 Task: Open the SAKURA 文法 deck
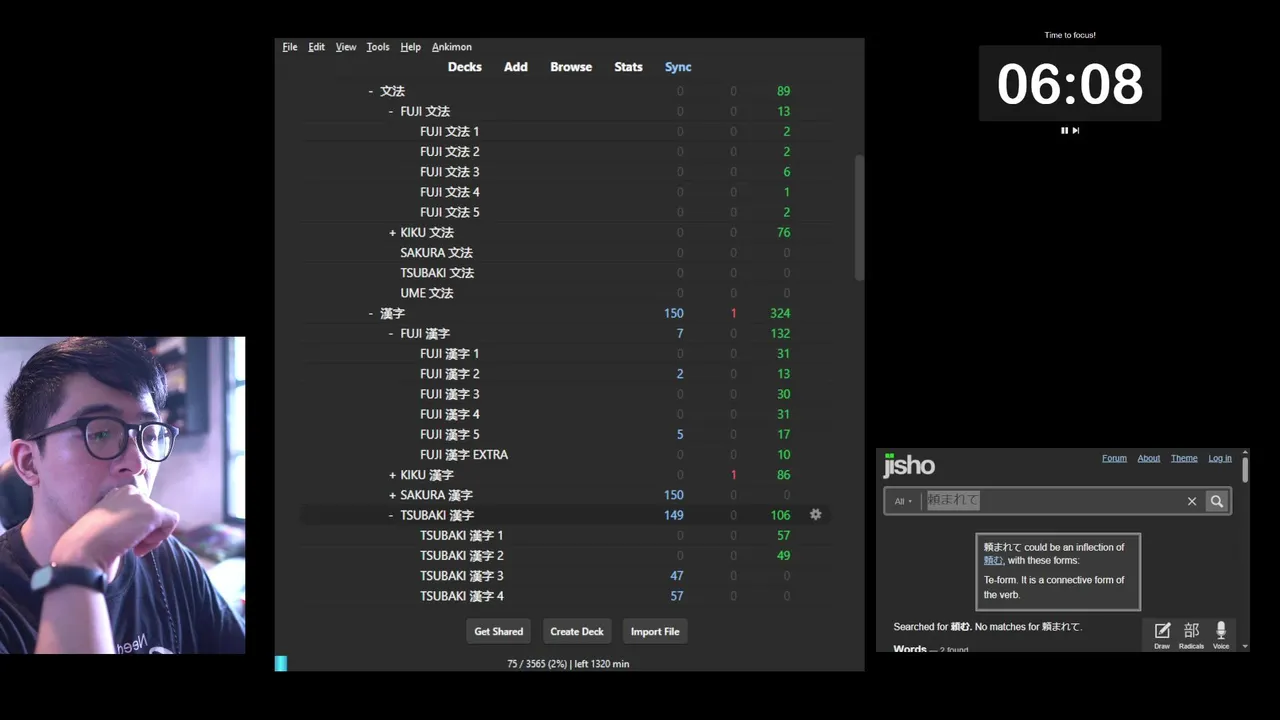[436, 252]
